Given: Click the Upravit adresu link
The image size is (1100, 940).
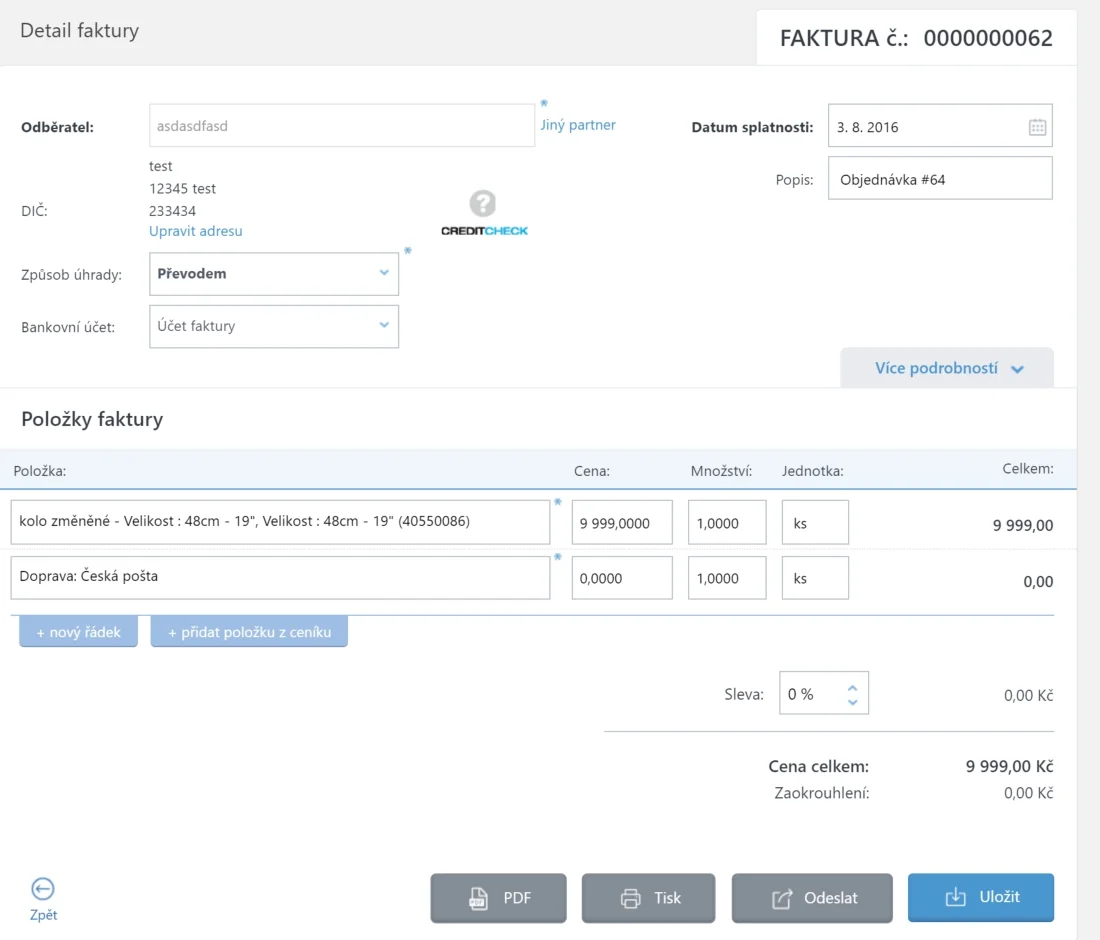Looking at the screenshot, I should tap(196, 231).
